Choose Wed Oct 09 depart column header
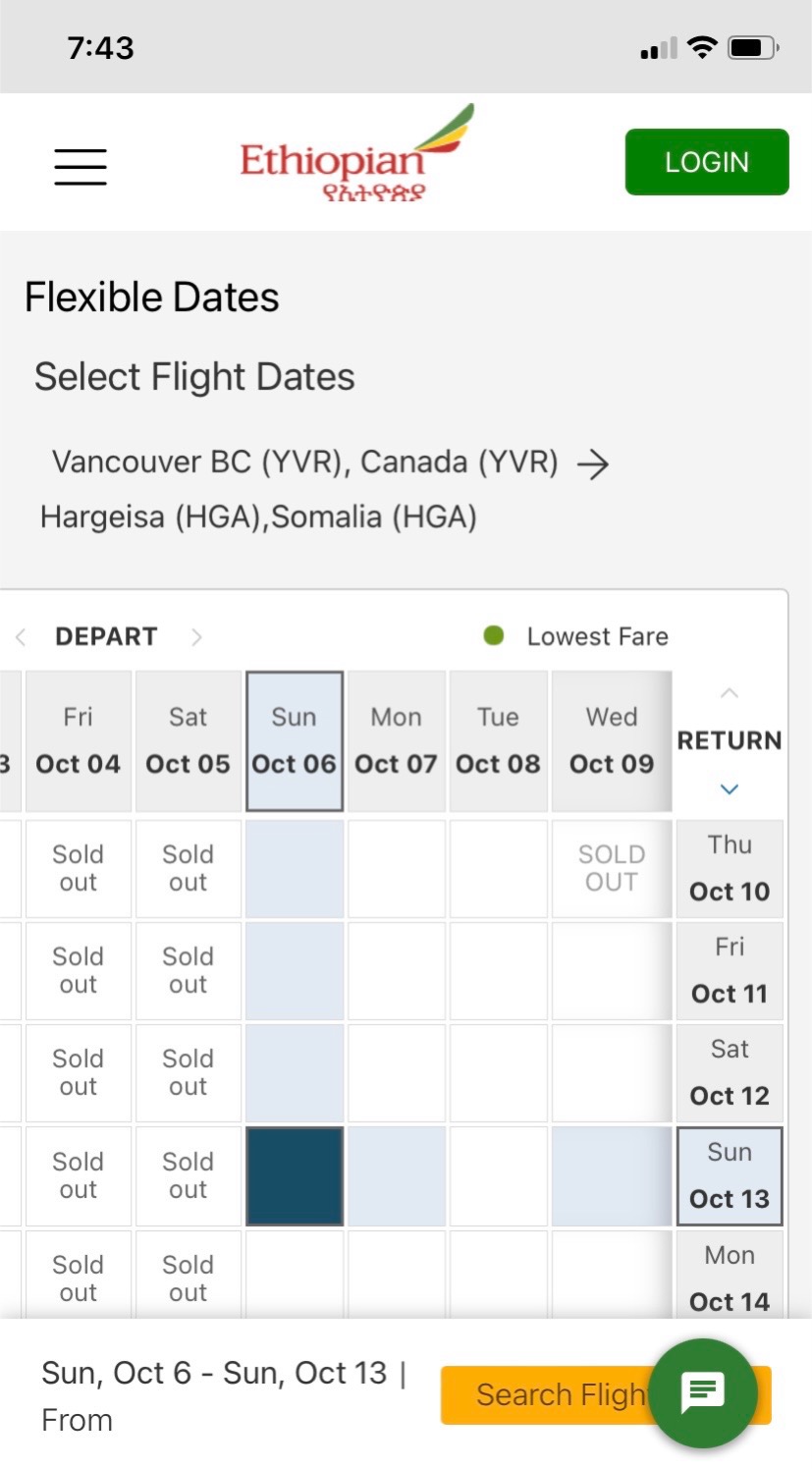Screen dimensions: 812x1469 [612, 741]
